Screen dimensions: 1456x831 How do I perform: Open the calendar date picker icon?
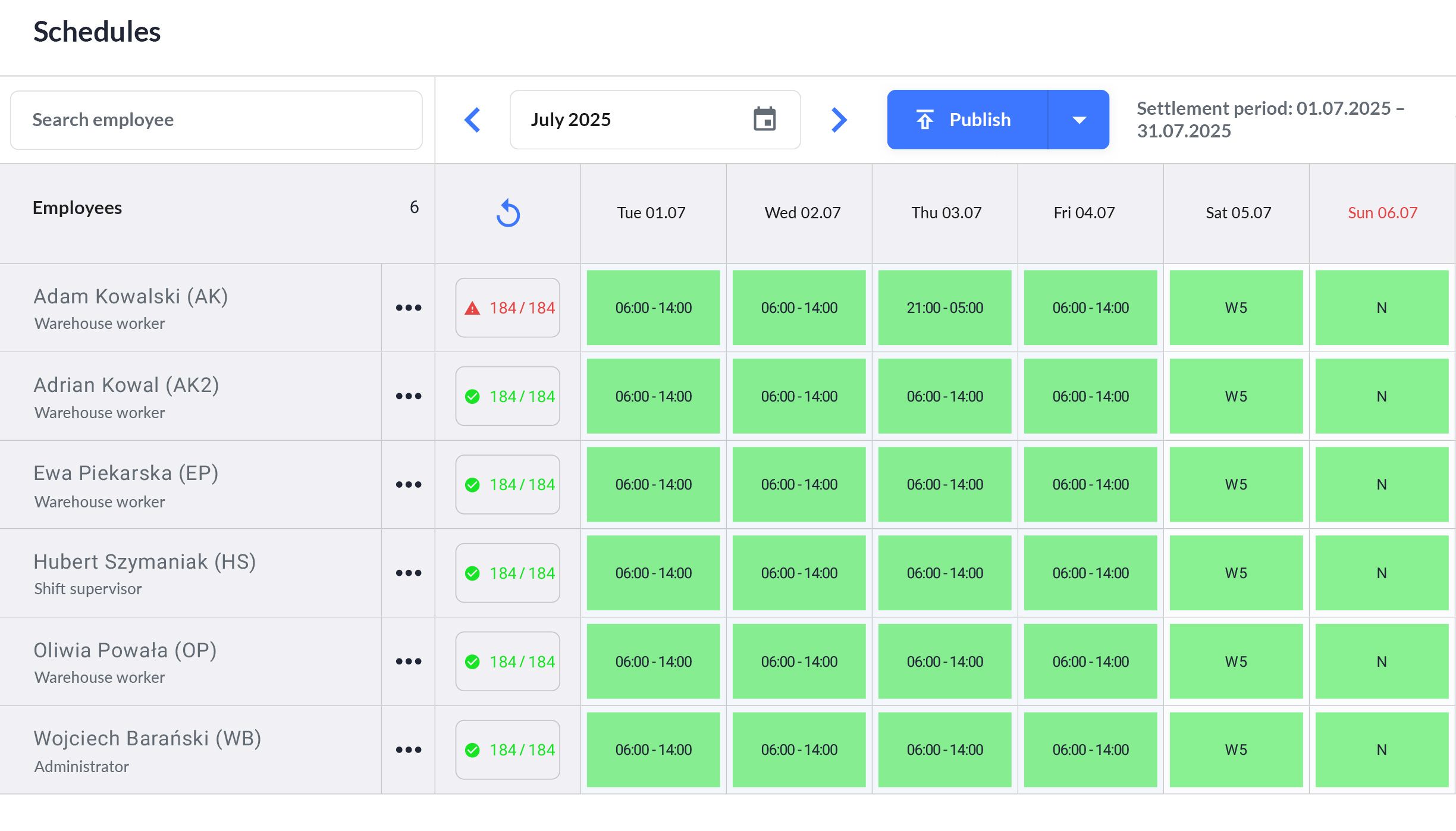pos(764,120)
